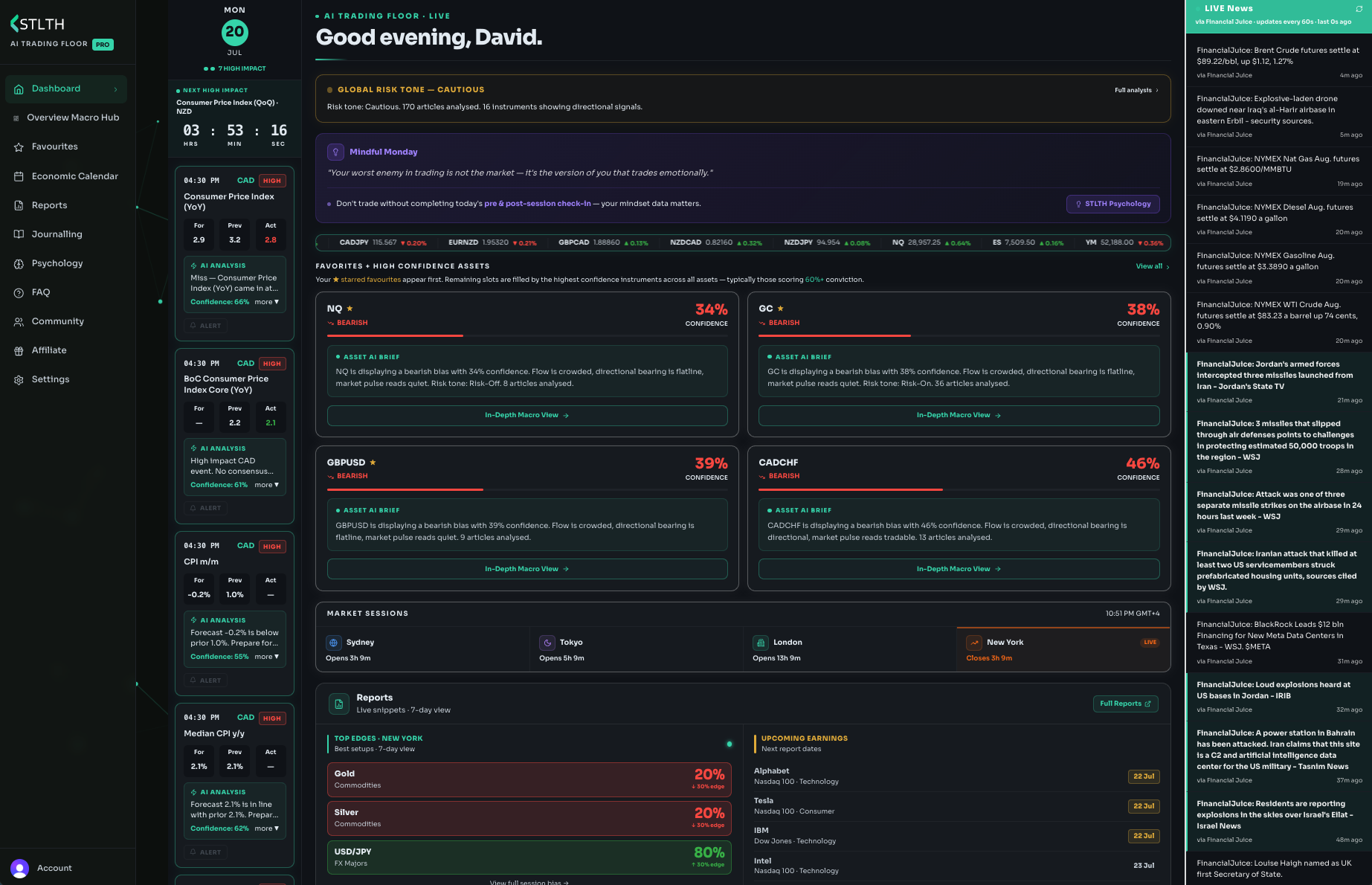Open Economic Calendar from sidebar icon
The image size is (1372, 885).
19,176
